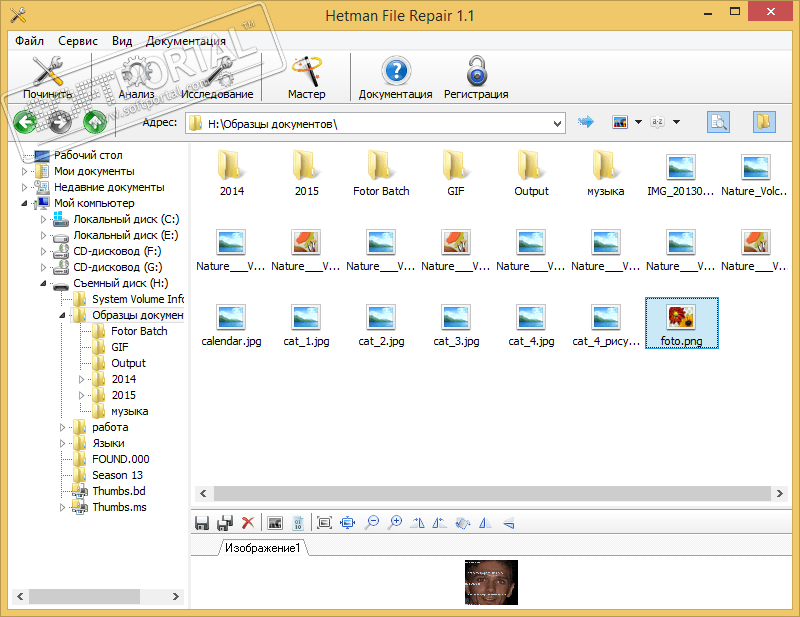Open the музыка folder icon in file list
Screen dimensions: 800x617
pos(606,165)
